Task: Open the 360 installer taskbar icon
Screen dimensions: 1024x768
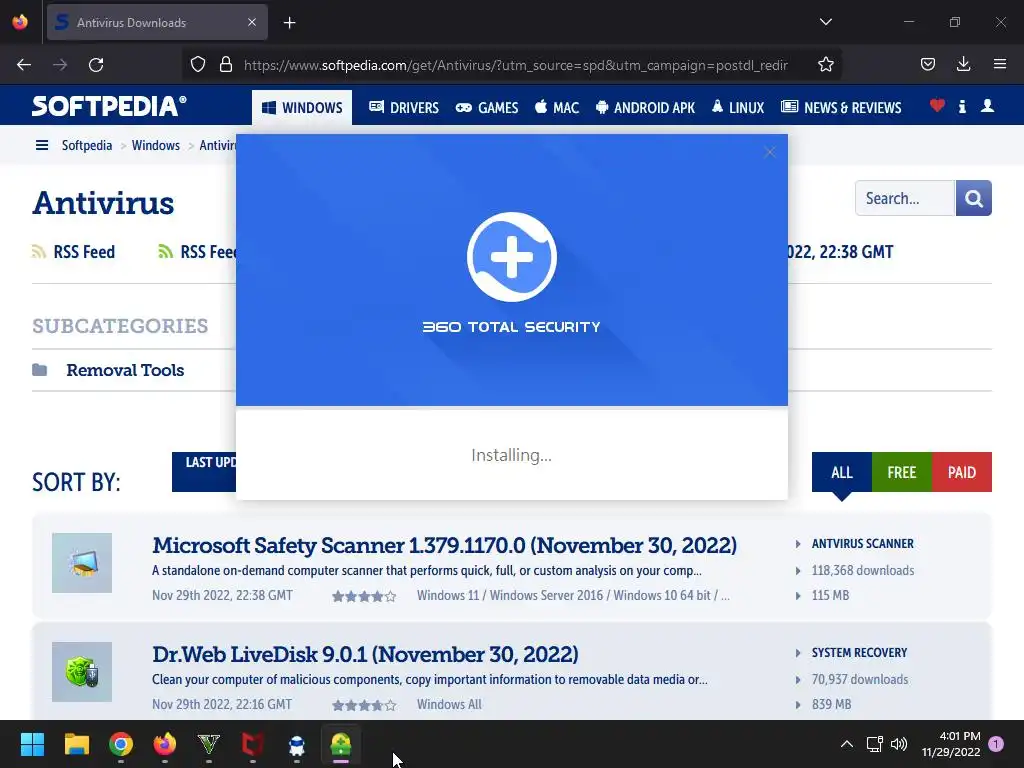Action: 341,744
